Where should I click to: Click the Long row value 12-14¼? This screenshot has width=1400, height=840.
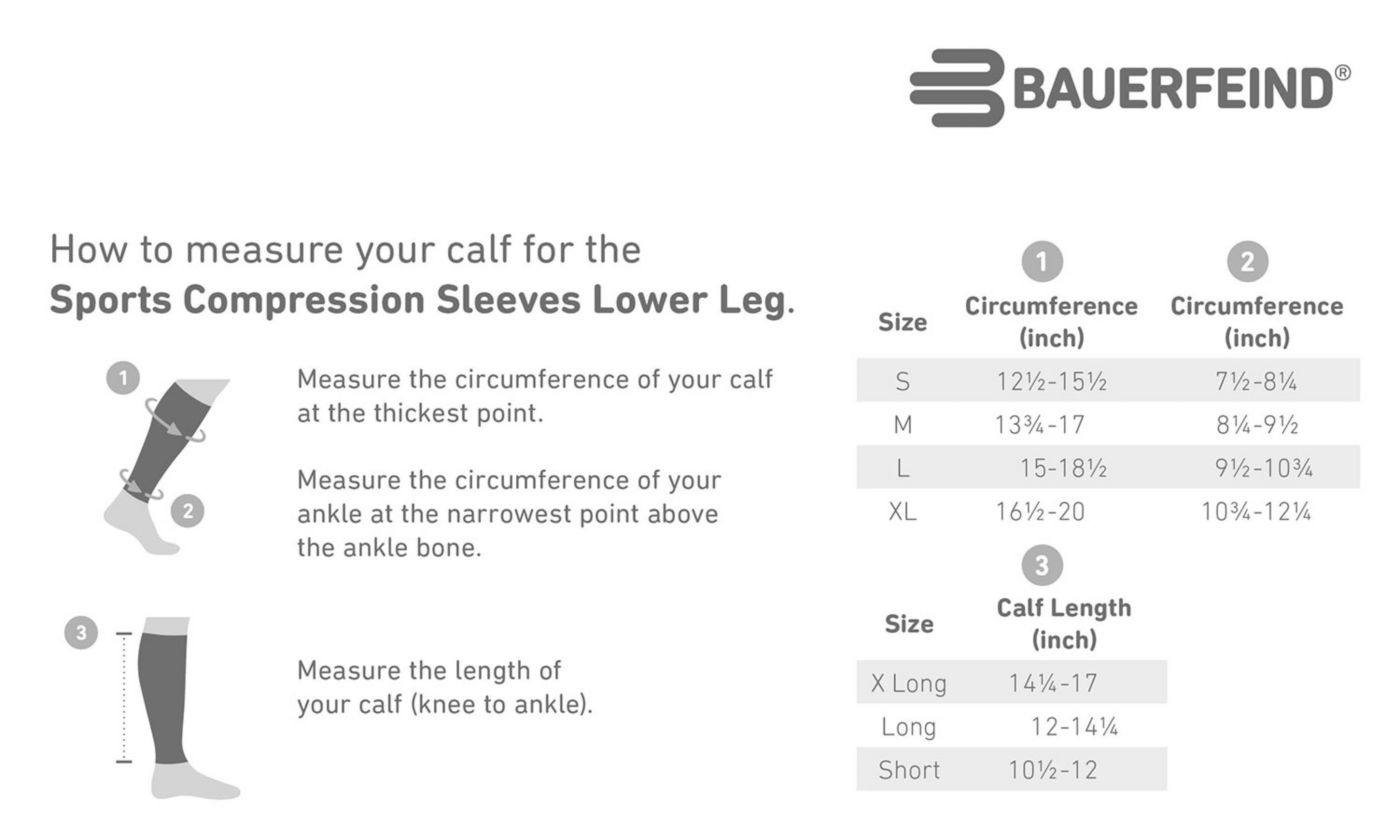[x=1074, y=727]
